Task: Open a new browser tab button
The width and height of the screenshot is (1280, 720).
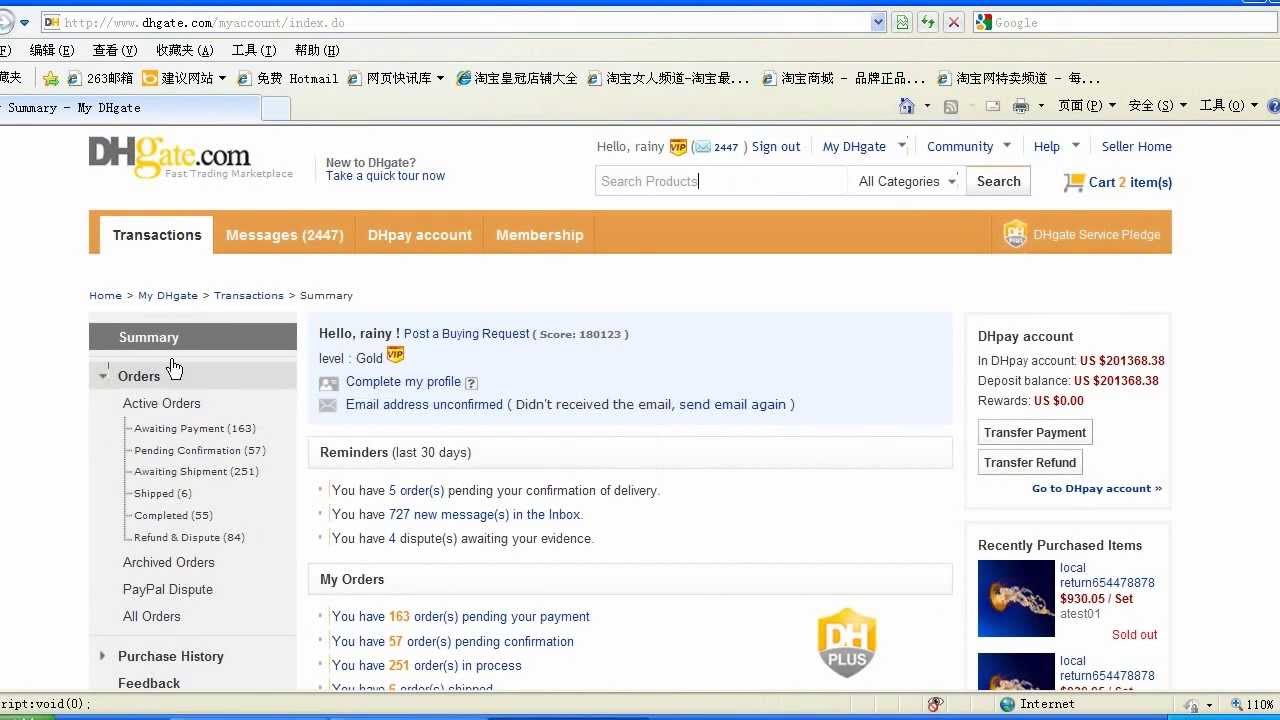Action: [276, 108]
